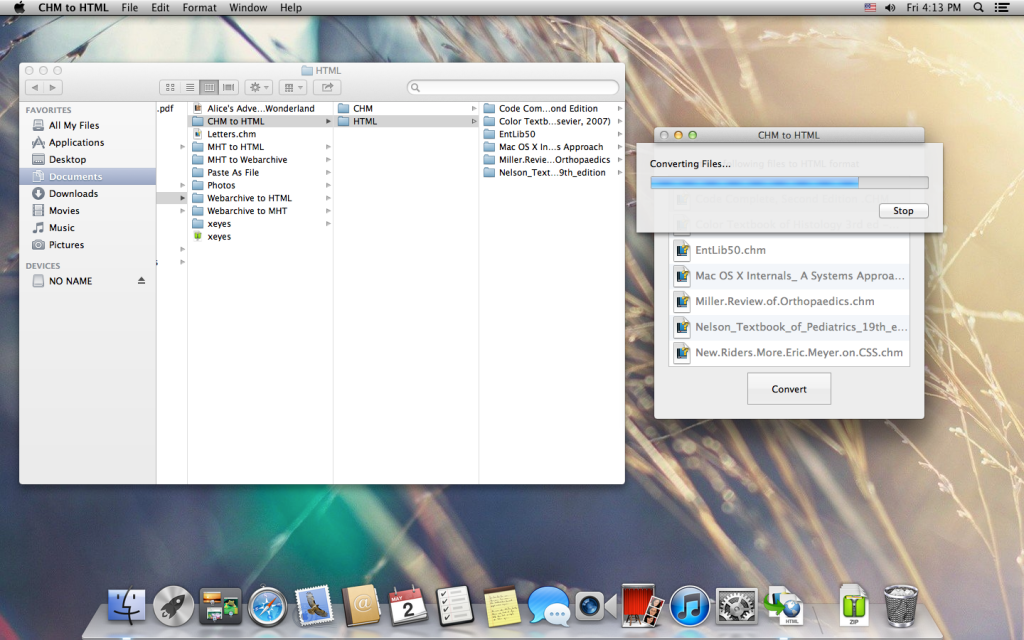The width and height of the screenshot is (1024, 640).
Task: Click the Convert button
Action: (789, 389)
